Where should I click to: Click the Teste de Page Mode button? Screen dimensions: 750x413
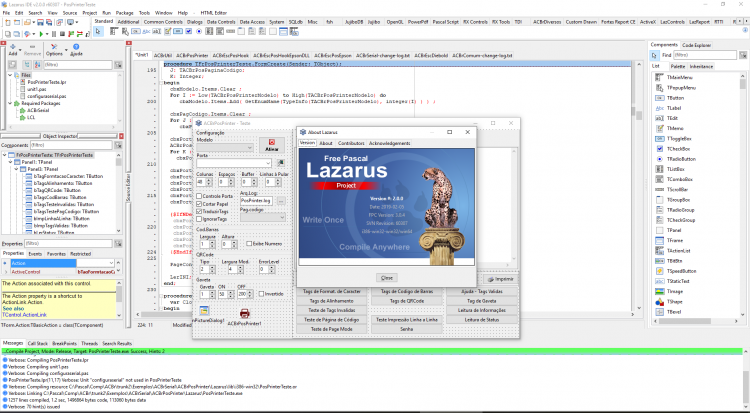tap(331, 329)
